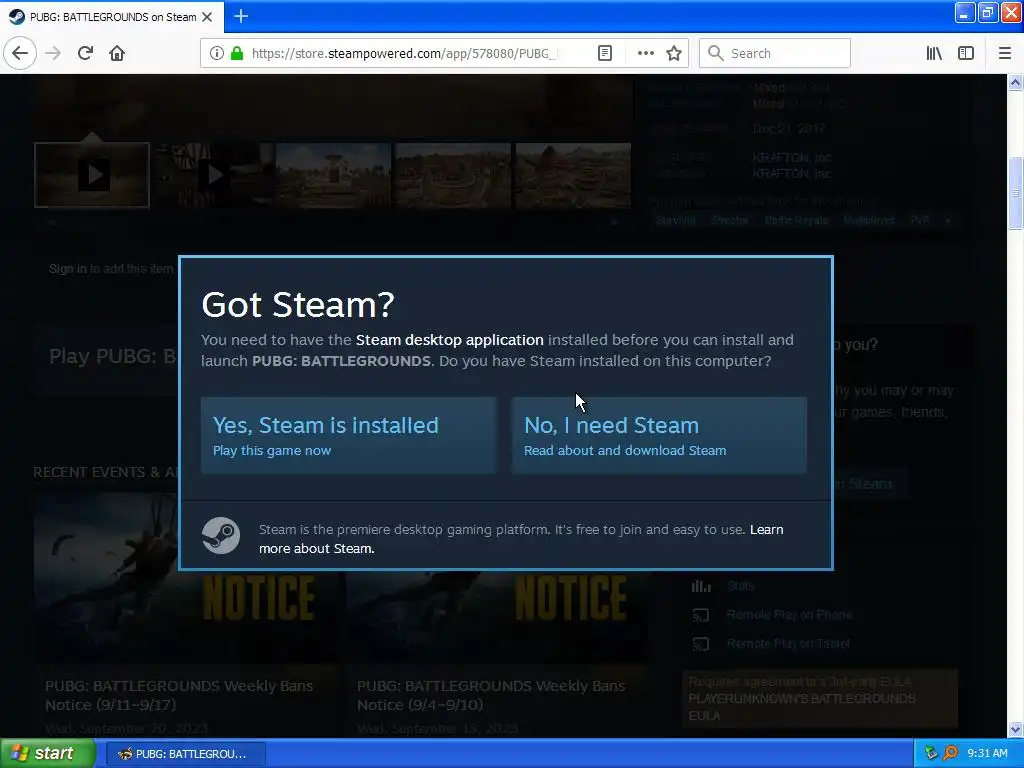Click the green secure connection padlock

pyautogui.click(x=237, y=53)
